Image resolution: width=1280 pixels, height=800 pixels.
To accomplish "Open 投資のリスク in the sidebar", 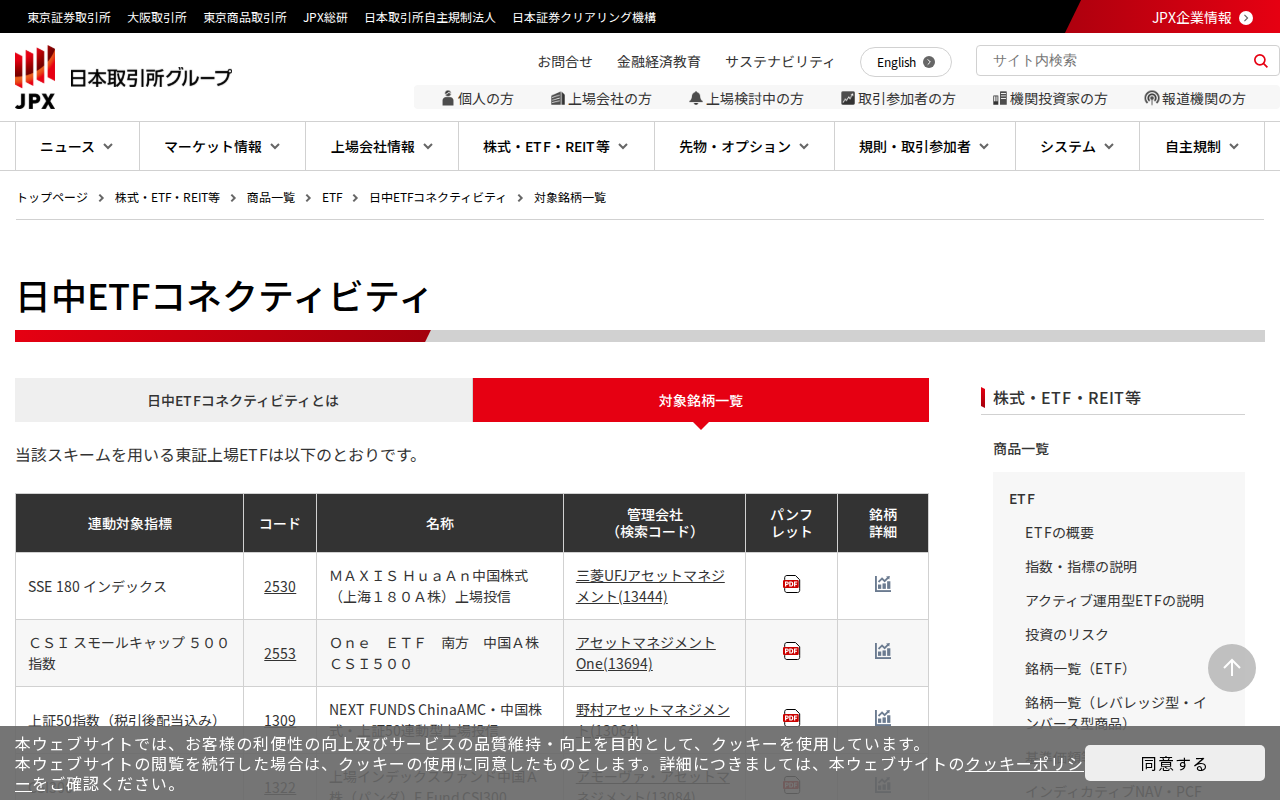I will (x=1067, y=634).
